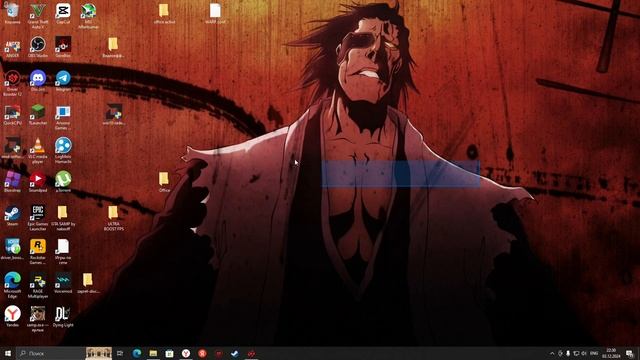
Task: Open the Steam desktop shortcut
Action: (12, 216)
